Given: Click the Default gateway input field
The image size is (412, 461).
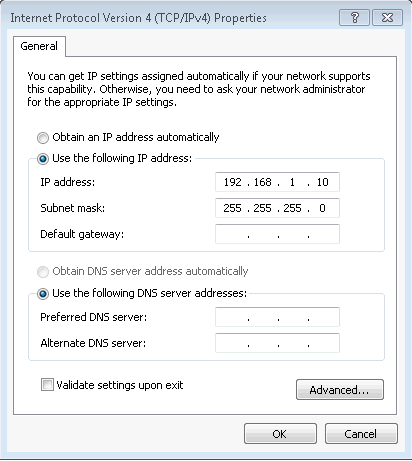Looking at the screenshot, I should [277, 234].
